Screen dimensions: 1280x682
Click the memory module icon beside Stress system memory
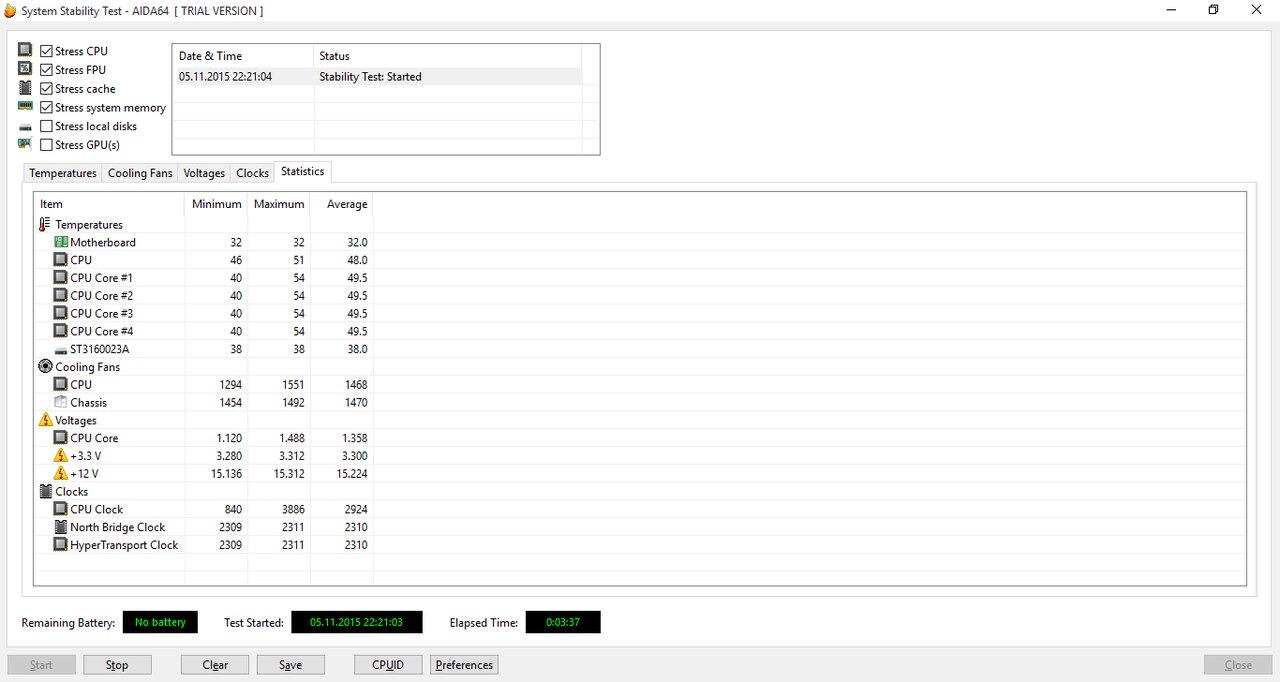coord(25,106)
